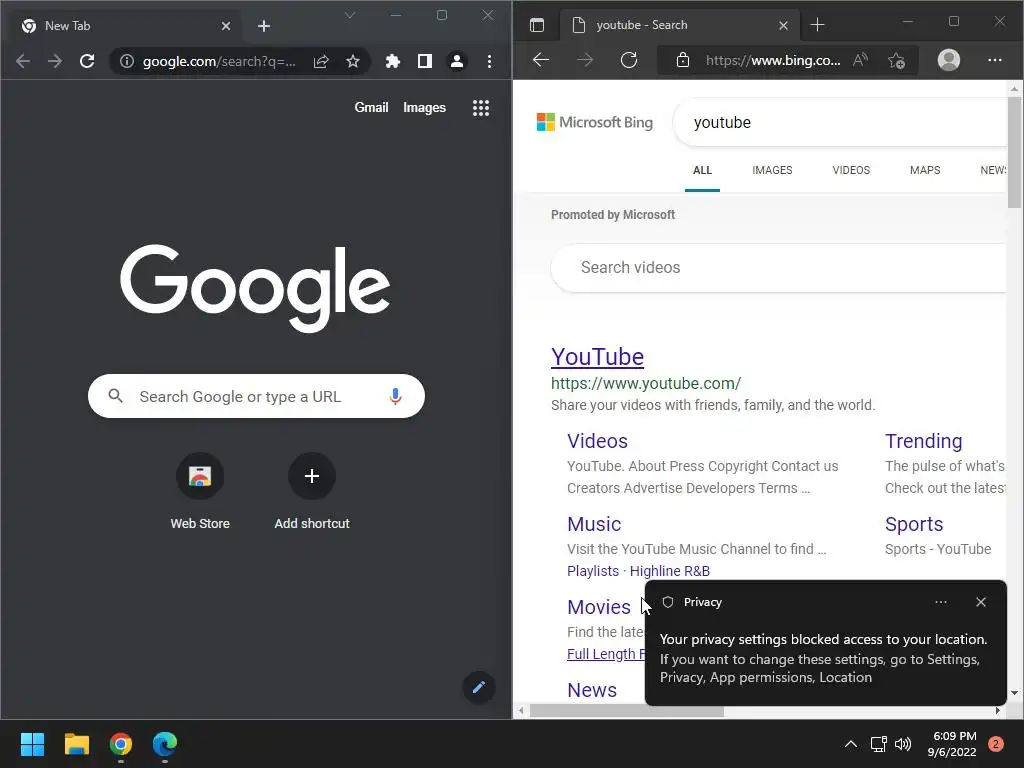Viewport: 1024px width, 768px height.
Task: Open the Movies sublink
Action: pyautogui.click(x=599, y=607)
